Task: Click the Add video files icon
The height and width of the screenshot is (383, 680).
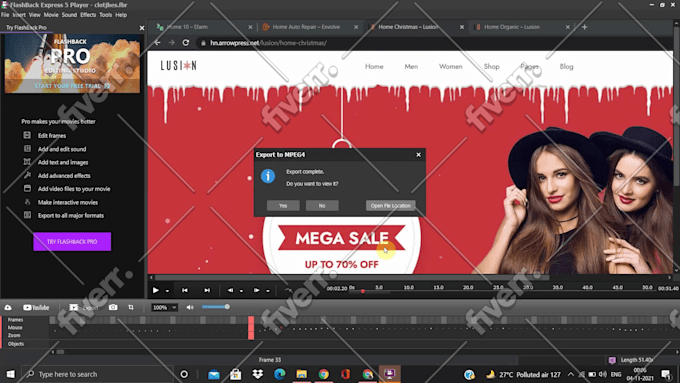Action: (x=27, y=188)
